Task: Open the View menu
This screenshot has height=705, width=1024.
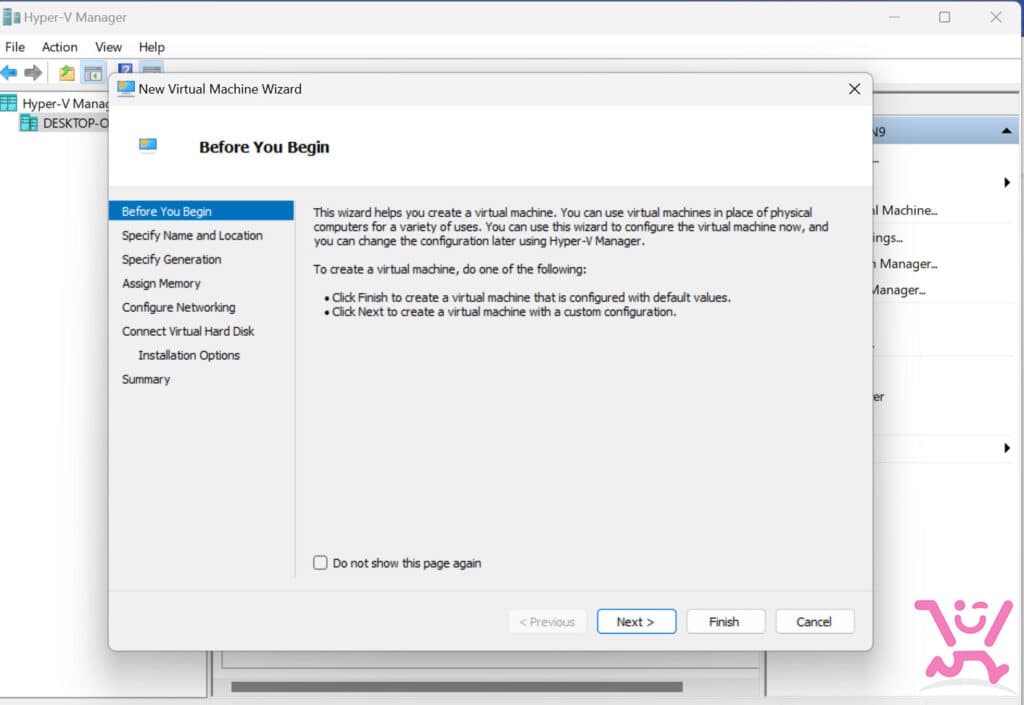Action: [x=108, y=47]
